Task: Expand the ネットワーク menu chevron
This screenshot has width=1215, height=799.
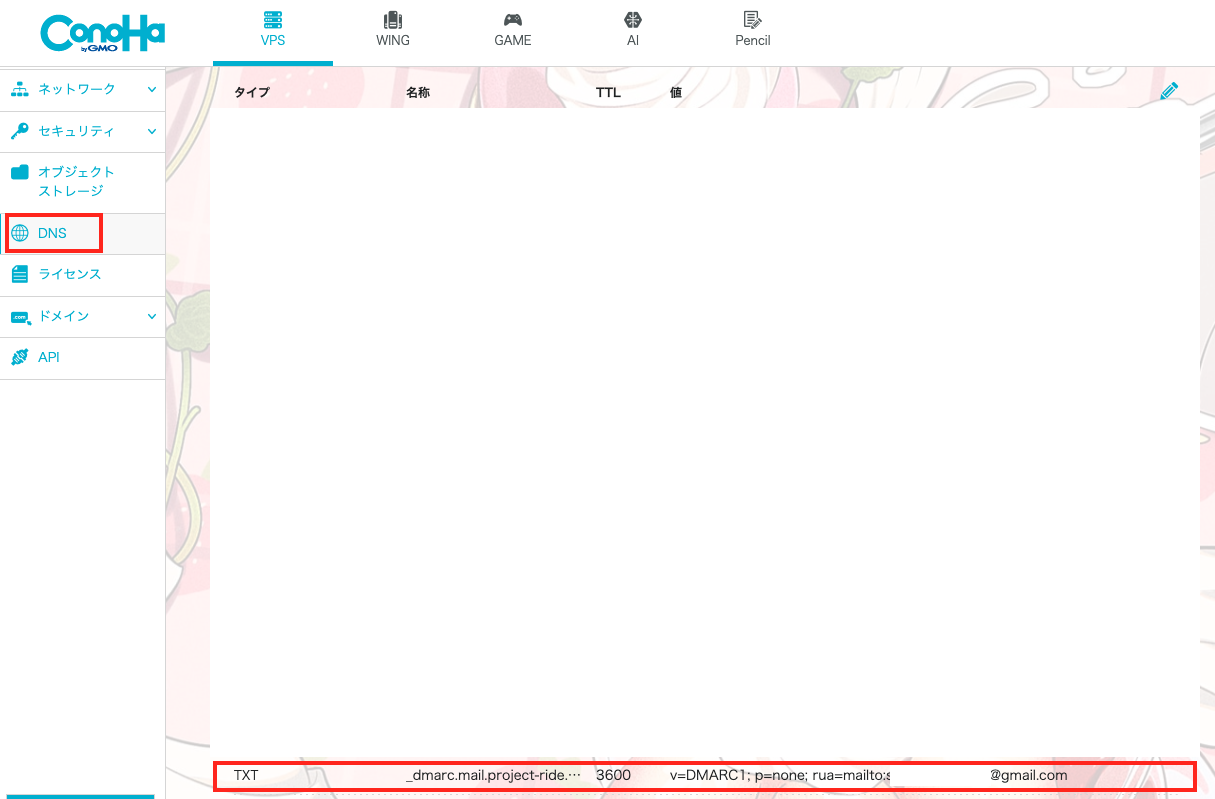Action: point(152,89)
